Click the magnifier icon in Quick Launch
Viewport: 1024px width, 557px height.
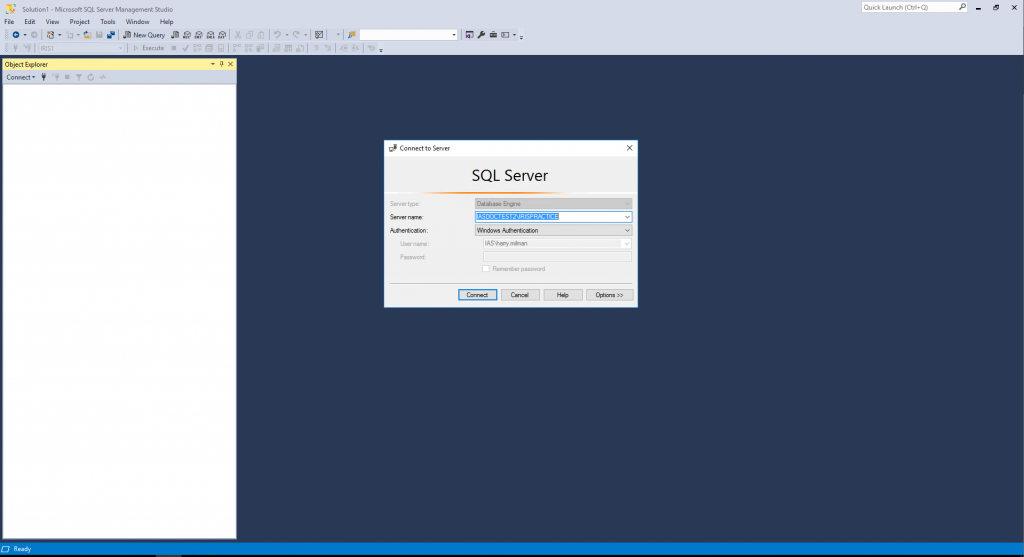click(962, 7)
